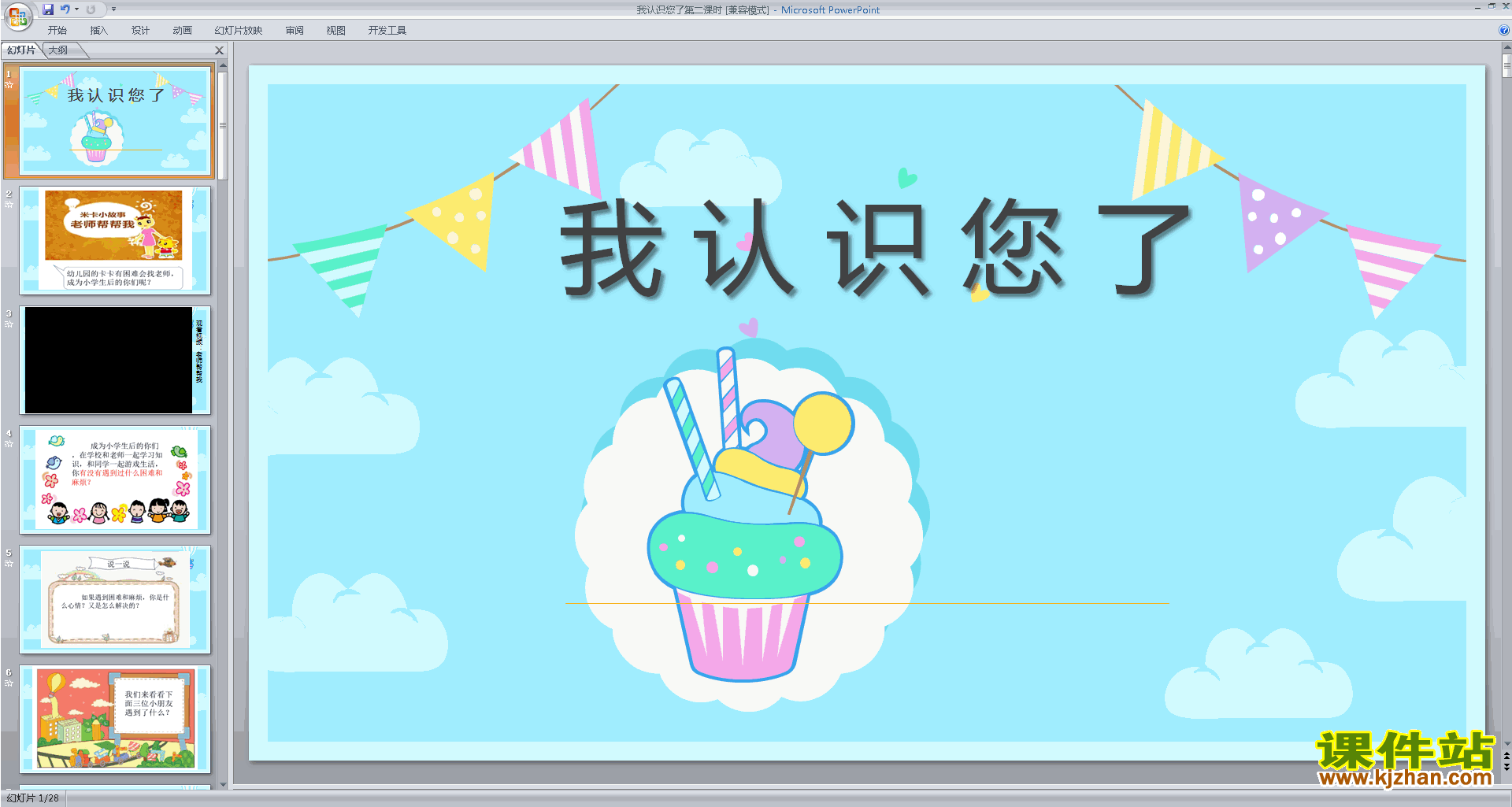The width and height of the screenshot is (1512, 807).
Task: Restore down the PowerPoint window
Action: (1492, 6)
